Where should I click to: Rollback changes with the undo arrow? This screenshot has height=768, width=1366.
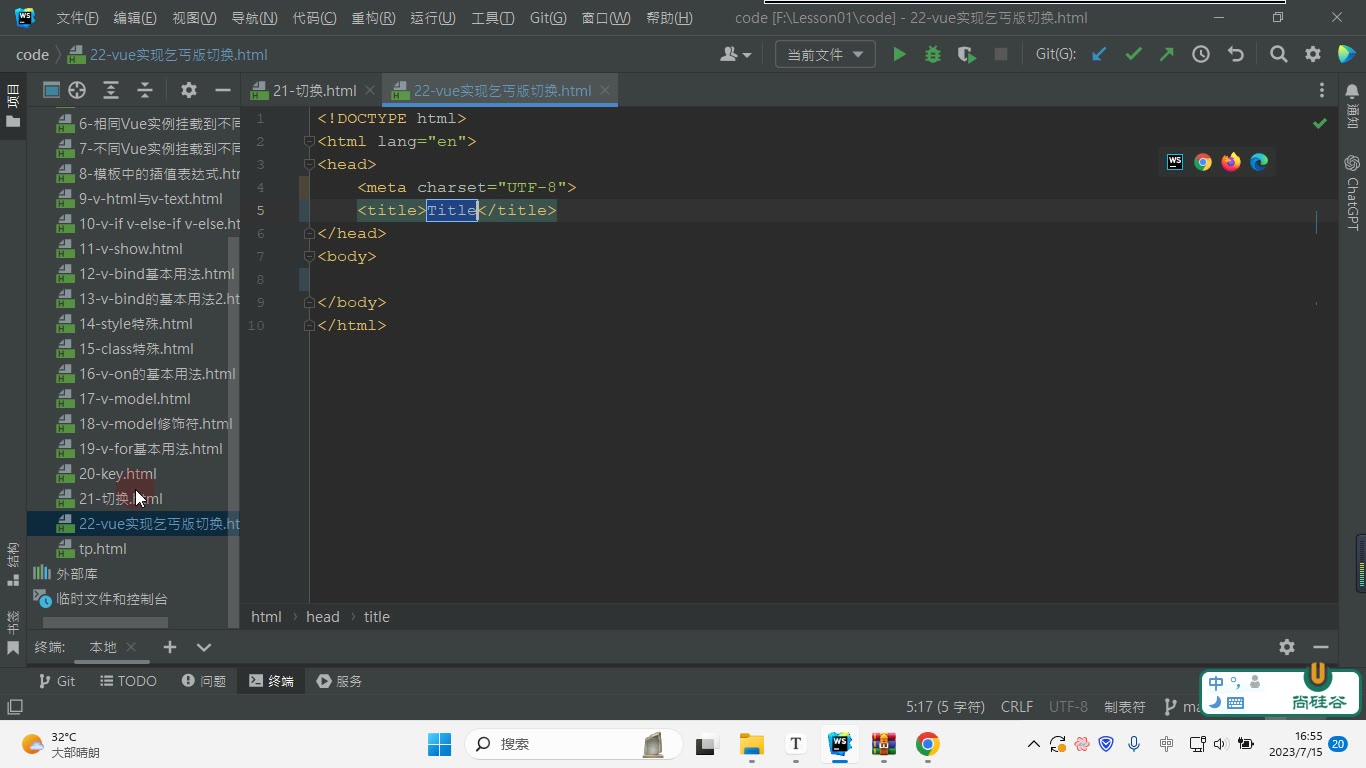coord(1235,55)
